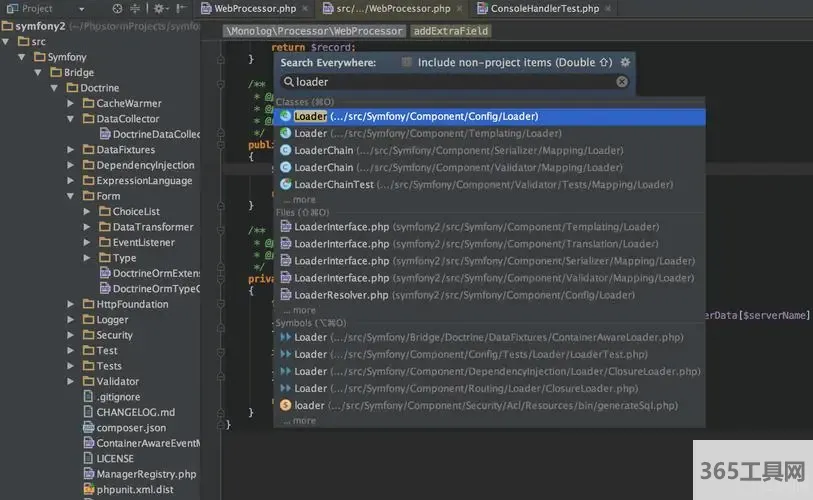Collapse the Doctrine folder
This screenshot has width=813, height=500.
[55, 88]
